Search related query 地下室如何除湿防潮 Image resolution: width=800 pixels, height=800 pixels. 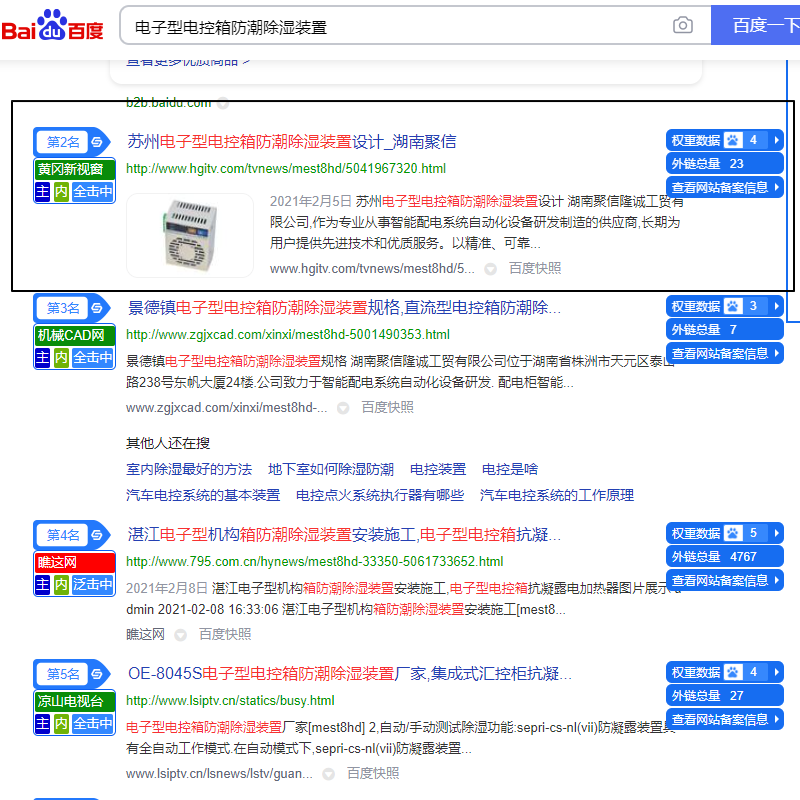(331, 469)
